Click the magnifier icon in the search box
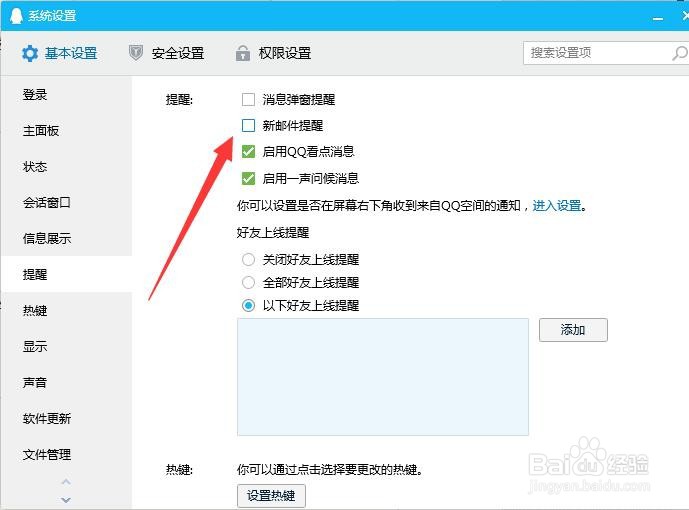The image size is (689, 510). coord(679,53)
